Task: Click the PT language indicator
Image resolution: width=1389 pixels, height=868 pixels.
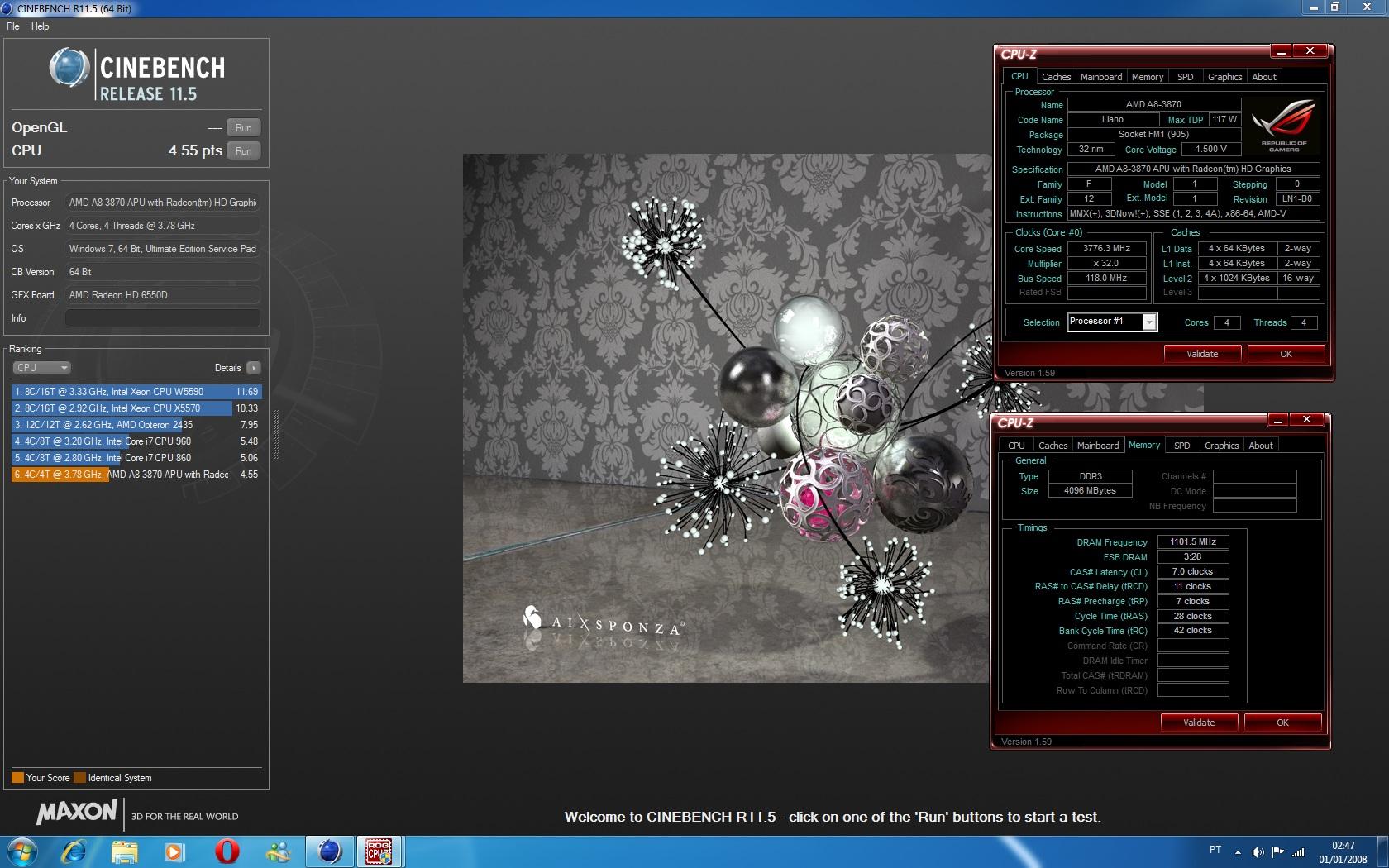Action: (1215, 850)
